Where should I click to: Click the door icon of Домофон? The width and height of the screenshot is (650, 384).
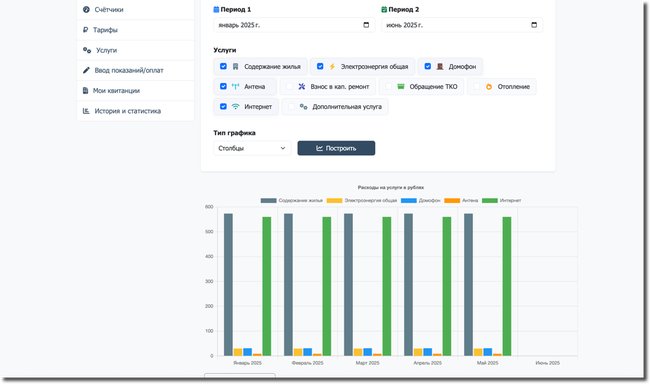pos(440,66)
